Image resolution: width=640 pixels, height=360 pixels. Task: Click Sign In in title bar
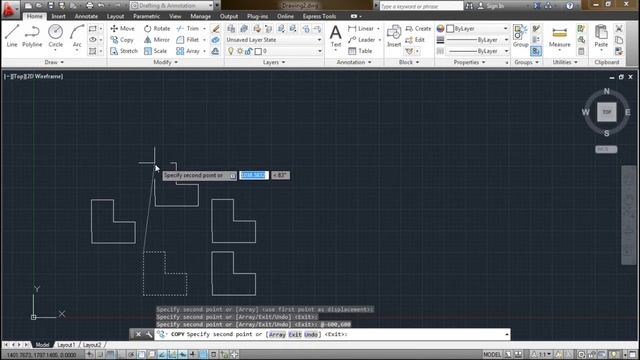[491, 6]
